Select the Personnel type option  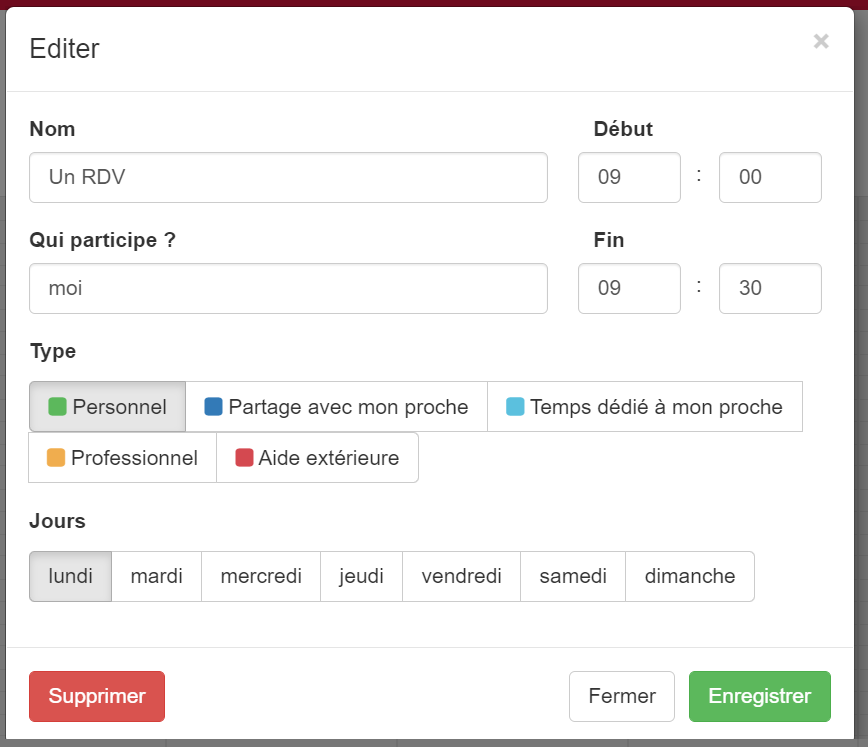click(108, 407)
